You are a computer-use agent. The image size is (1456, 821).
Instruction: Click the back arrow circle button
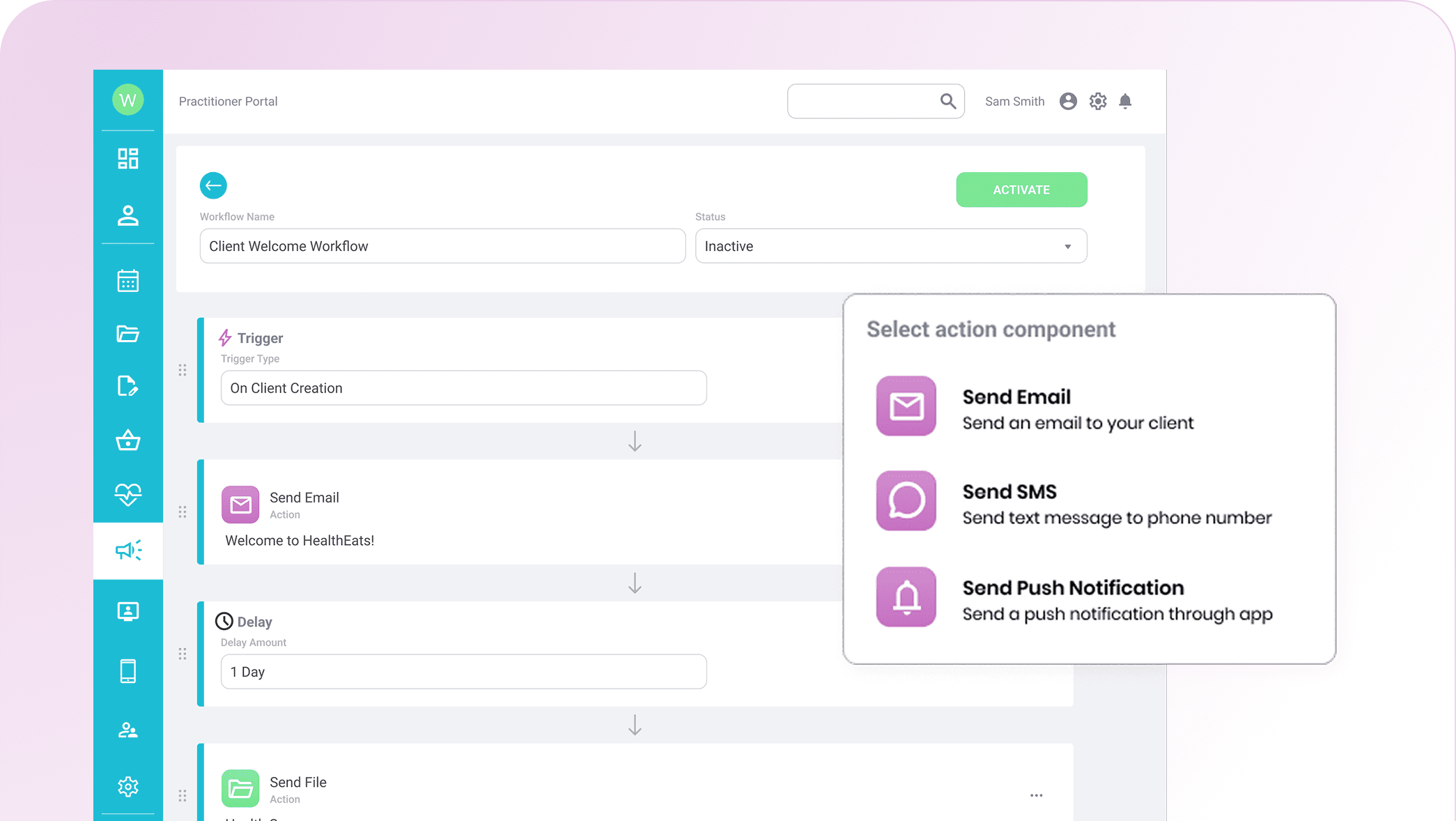[x=213, y=185]
